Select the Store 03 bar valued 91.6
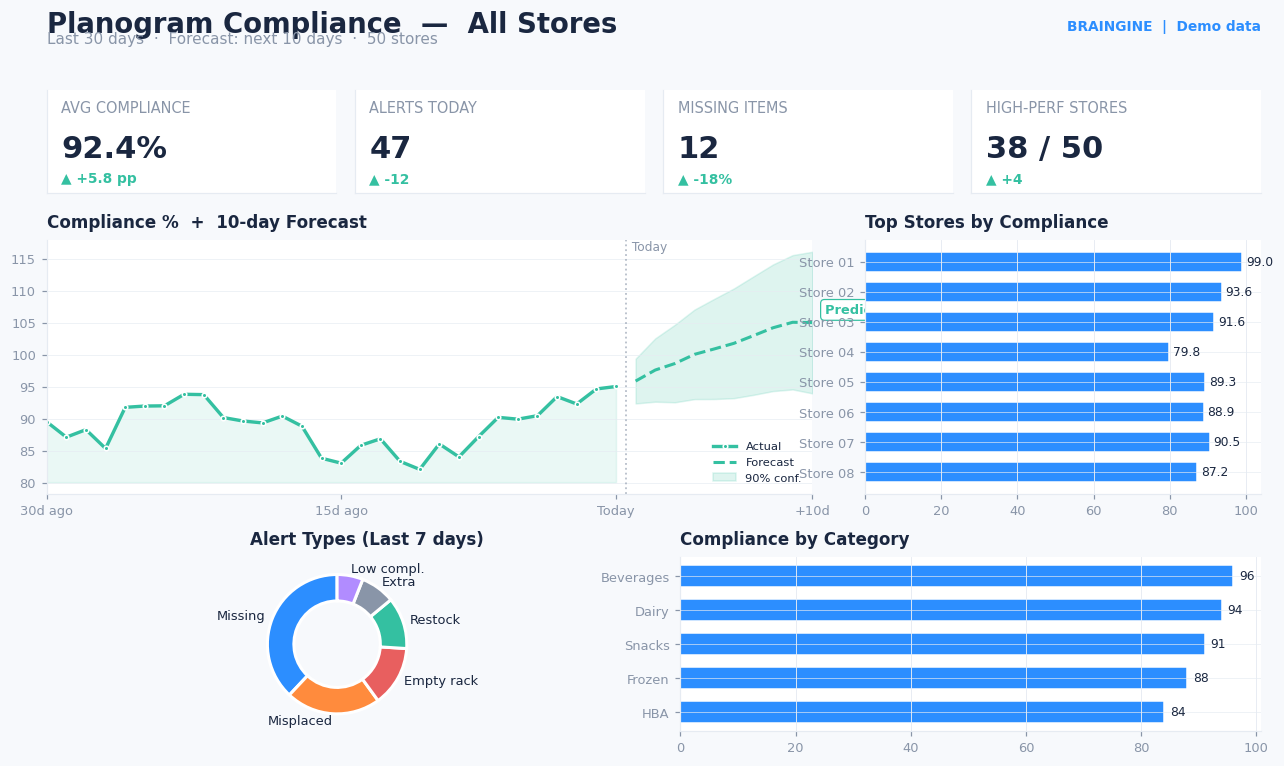The image size is (1284, 766). pos(1039,322)
